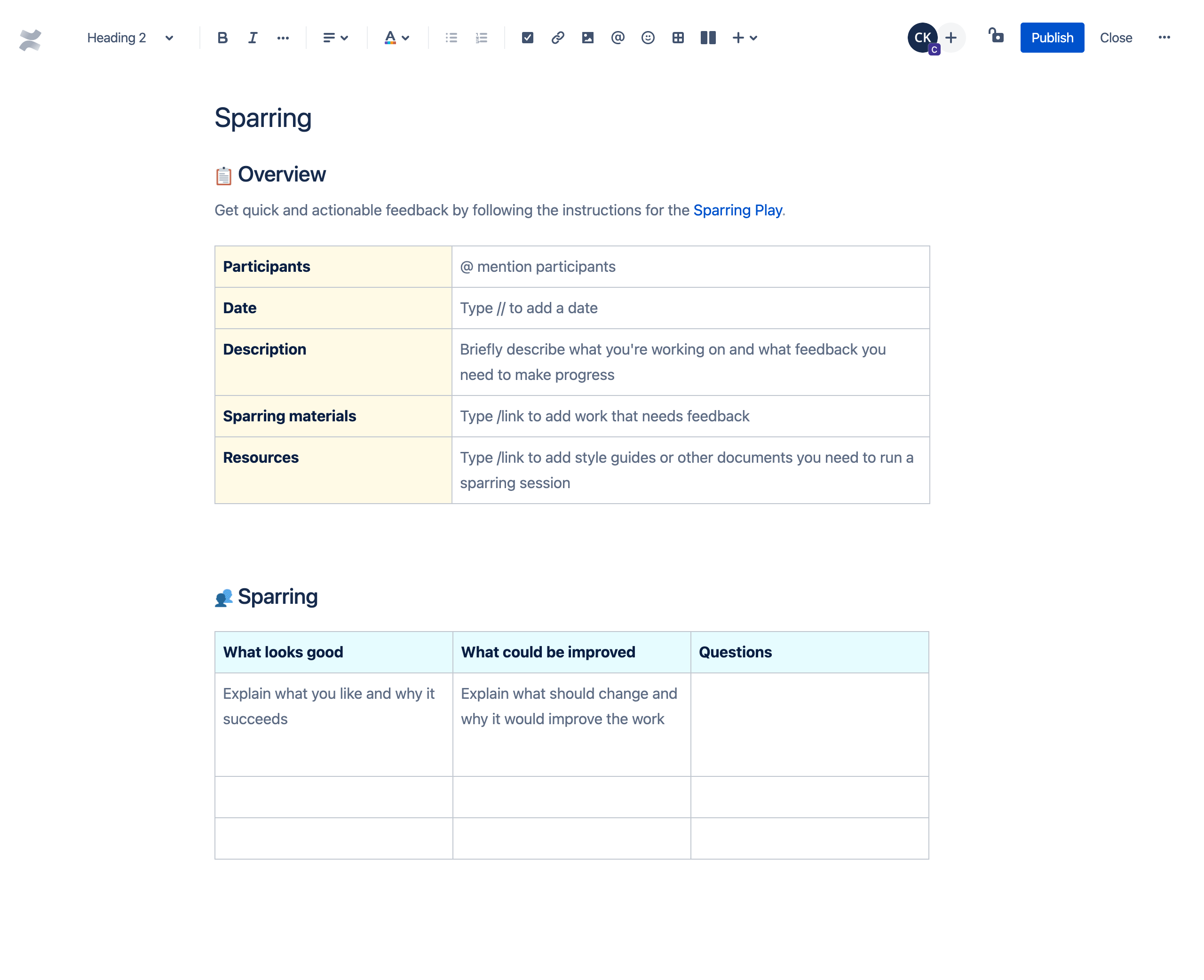Click the bulleted list icon
Image resolution: width=1204 pixels, height=980 pixels.
coord(452,37)
